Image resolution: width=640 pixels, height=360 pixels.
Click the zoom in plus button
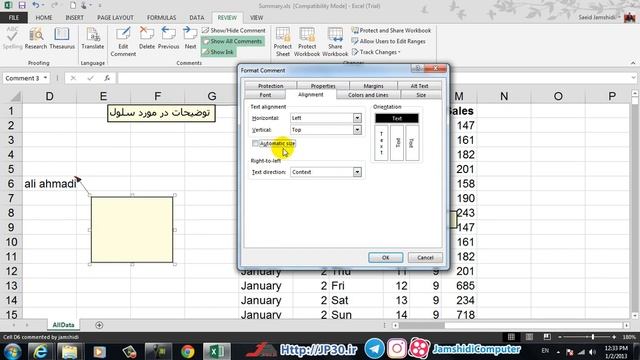point(614,337)
